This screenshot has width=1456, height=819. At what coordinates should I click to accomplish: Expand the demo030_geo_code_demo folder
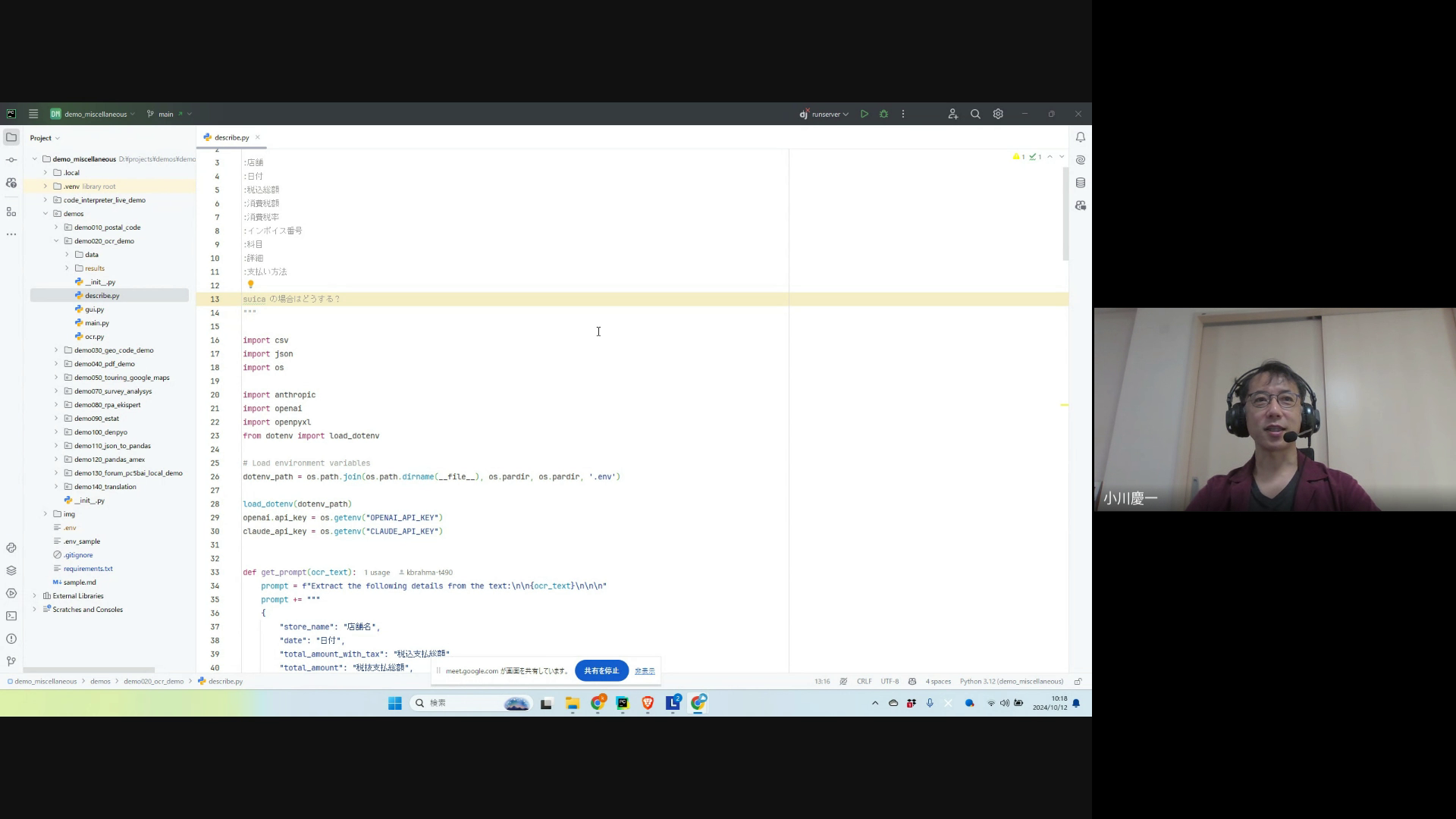(x=56, y=350)
